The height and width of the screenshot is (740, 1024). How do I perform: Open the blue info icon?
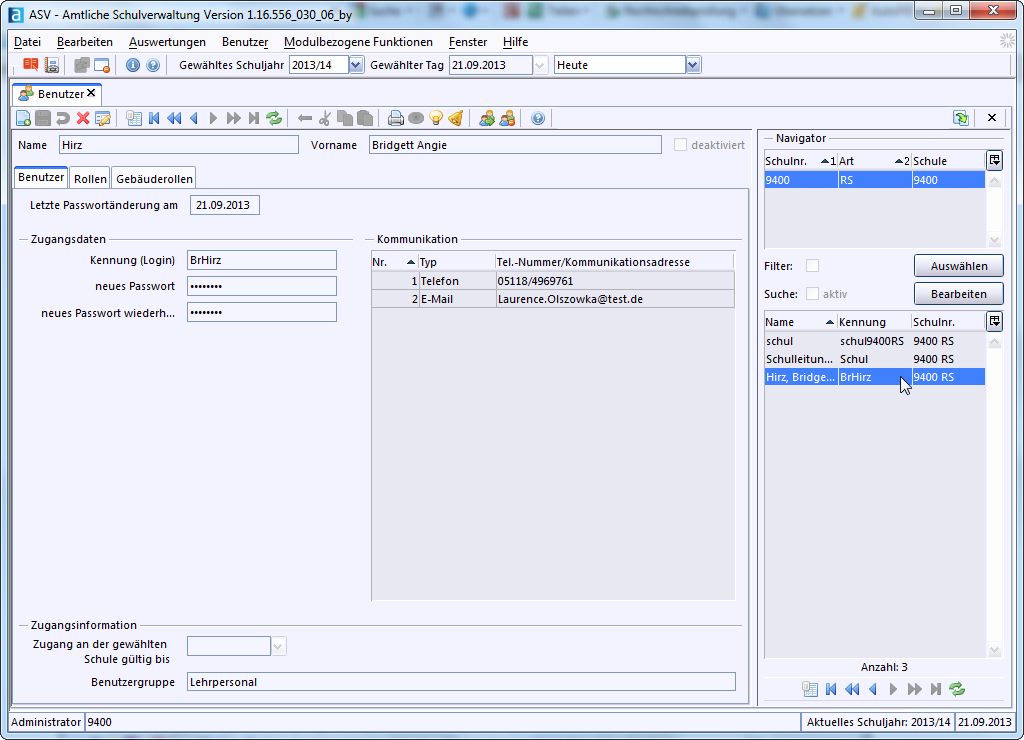(133, 65)
